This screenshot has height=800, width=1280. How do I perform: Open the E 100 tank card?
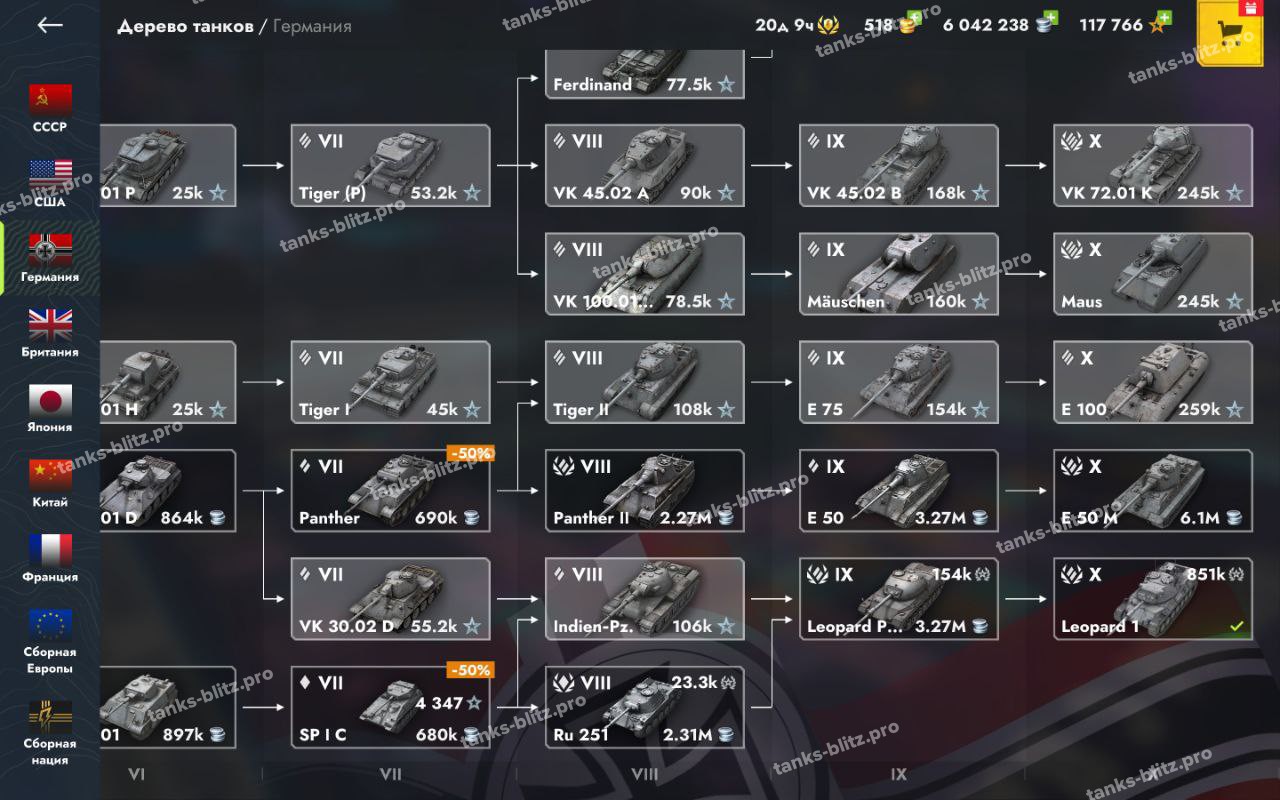coord(1153,382)
